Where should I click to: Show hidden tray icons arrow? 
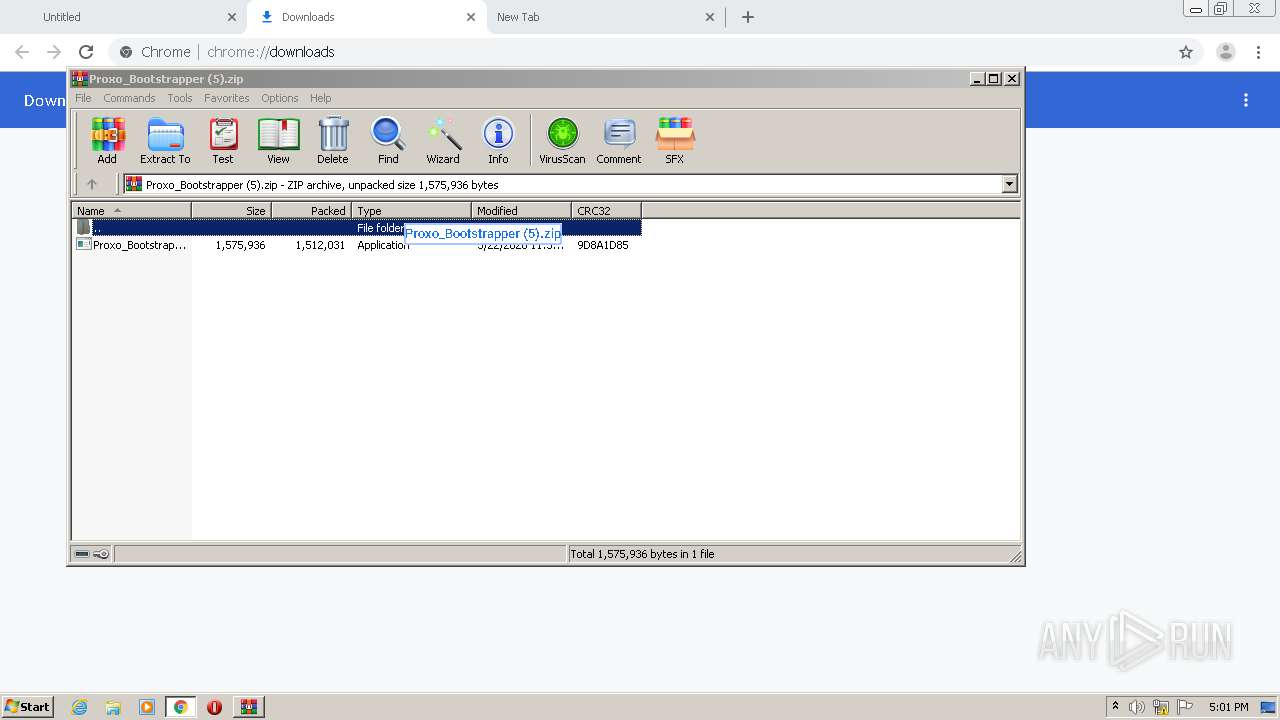click(x=1115, y=707)
